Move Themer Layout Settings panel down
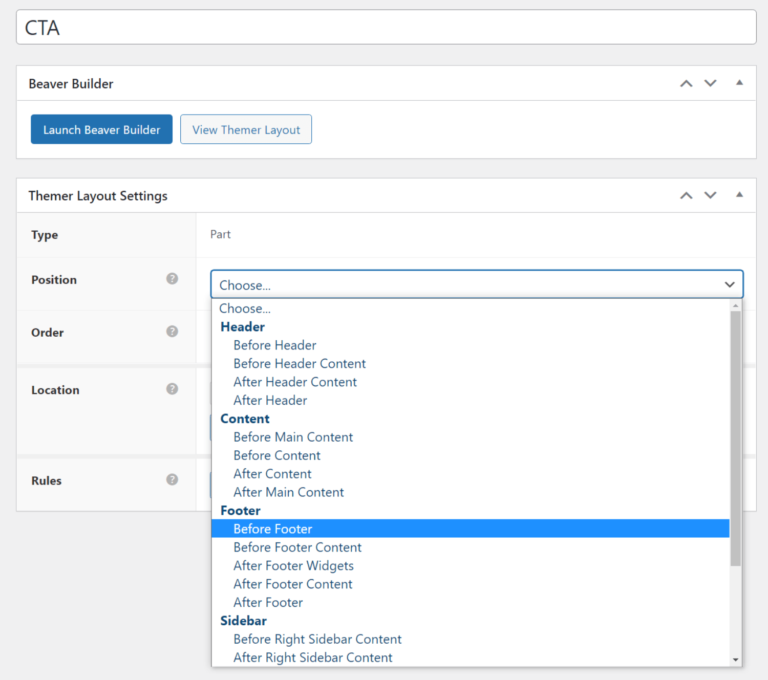Screen dimensions: 768x680 tap(710, 196)
